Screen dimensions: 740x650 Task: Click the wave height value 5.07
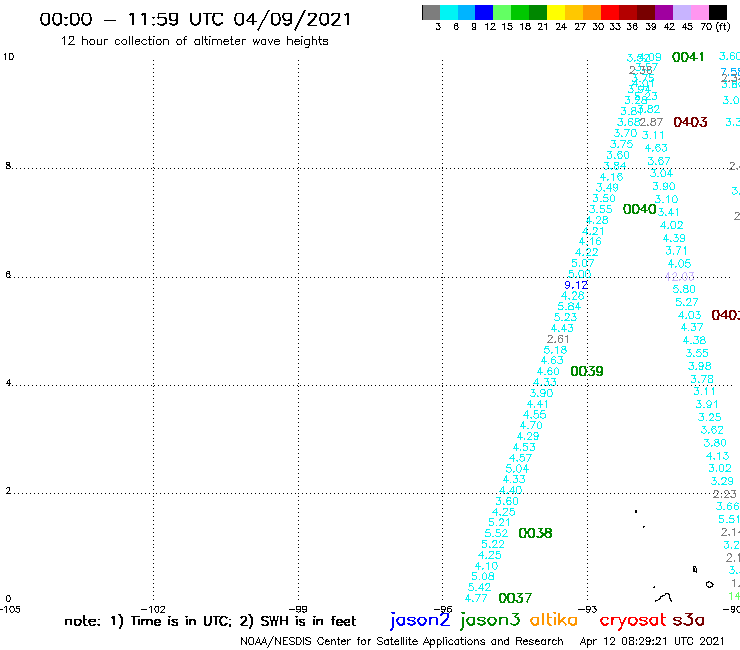click(582, 263)
